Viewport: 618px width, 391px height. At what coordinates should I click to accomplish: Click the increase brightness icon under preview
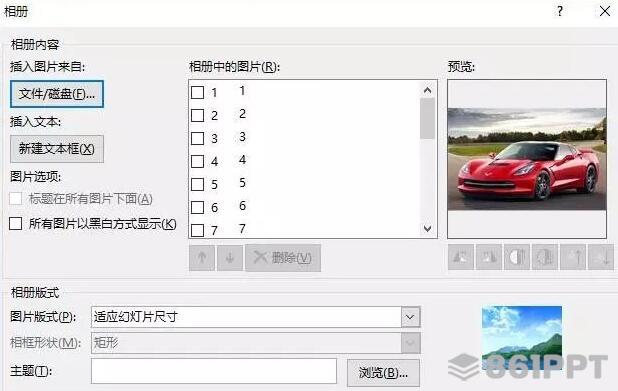tap(573, 257)
